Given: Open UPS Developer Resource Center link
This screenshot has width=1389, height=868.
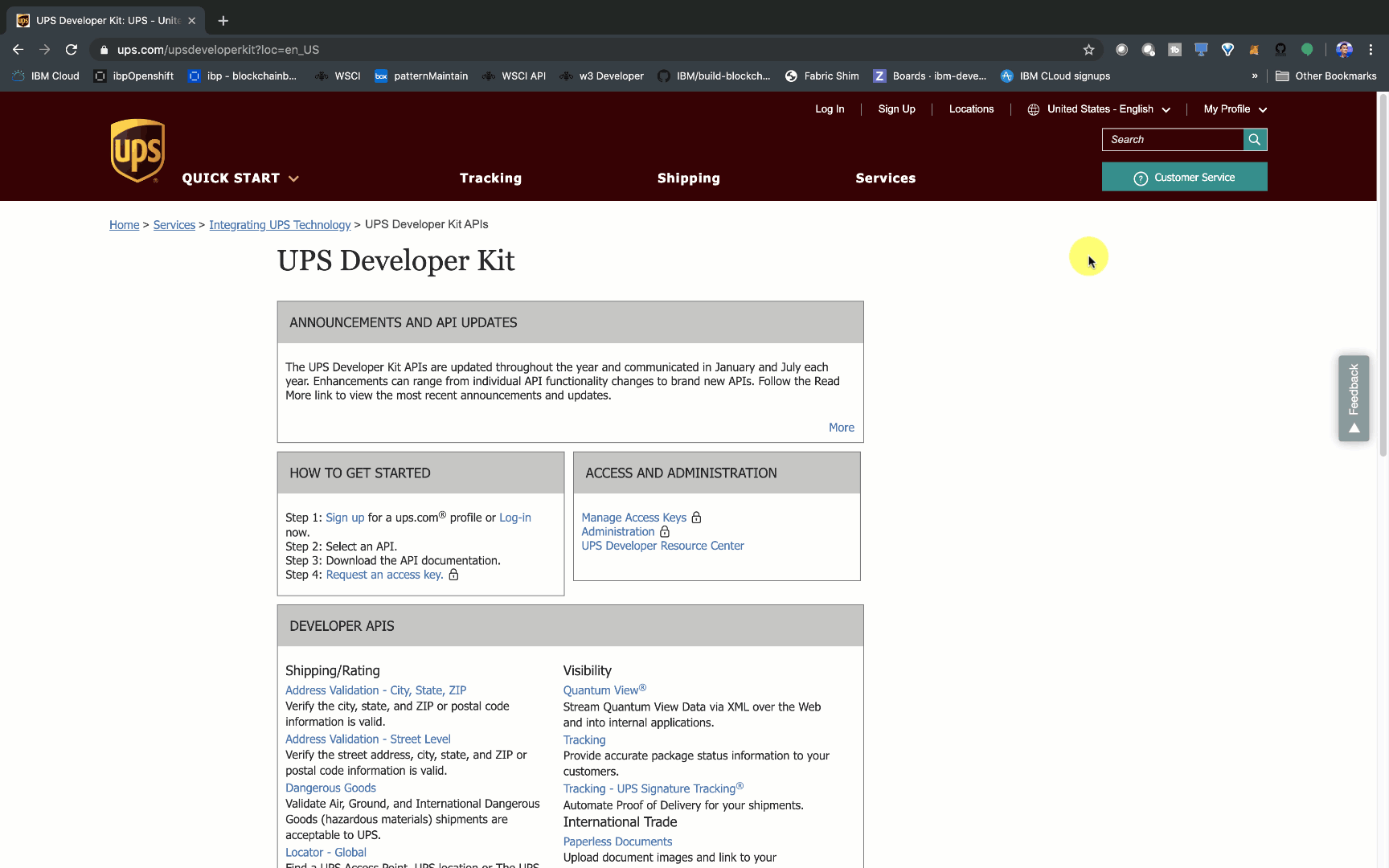Looking at the screenshot, I should 663,546.
